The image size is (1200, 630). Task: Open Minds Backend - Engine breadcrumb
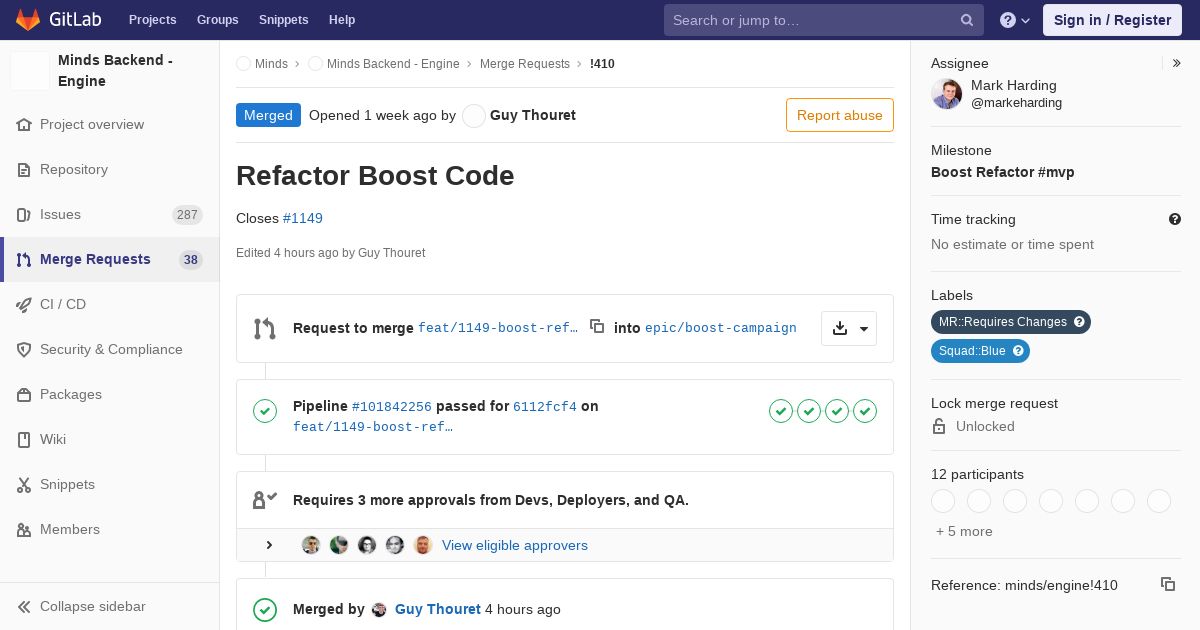pyautogui.click(x=393, y=63)
